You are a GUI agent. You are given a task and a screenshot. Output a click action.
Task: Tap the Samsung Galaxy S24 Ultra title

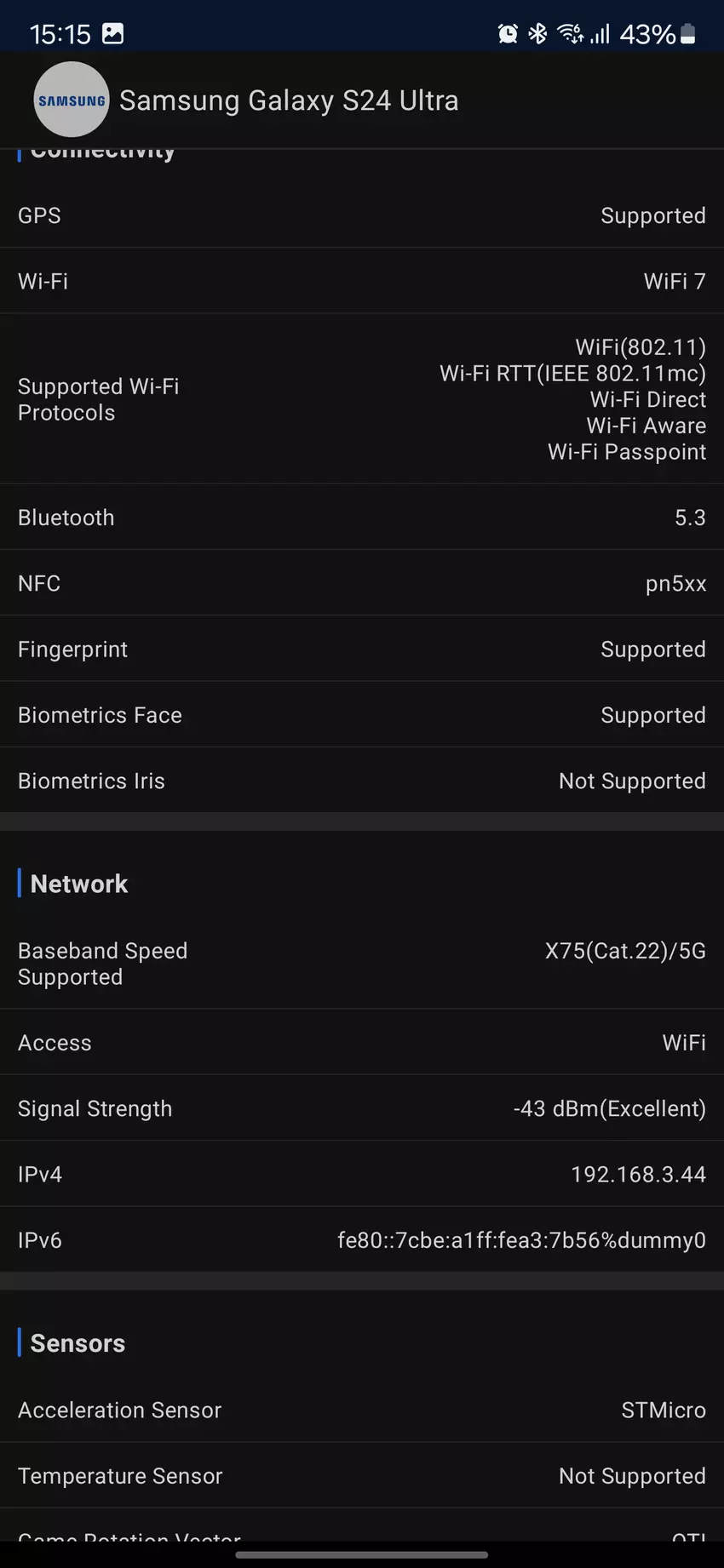tap(289, 100)
